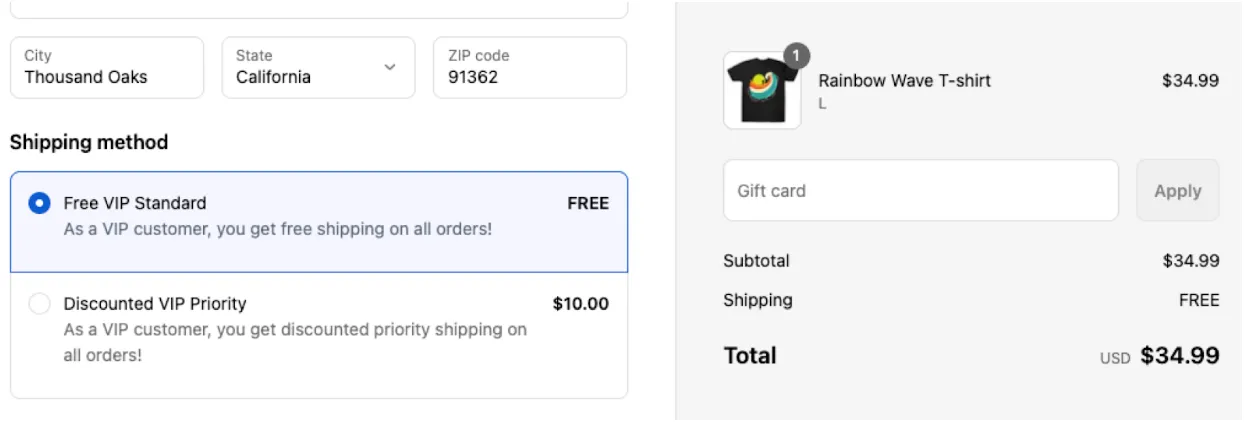Click the Subtotal label in order summary
This screenshot has height=426, width=1248.
pos(756,261)
